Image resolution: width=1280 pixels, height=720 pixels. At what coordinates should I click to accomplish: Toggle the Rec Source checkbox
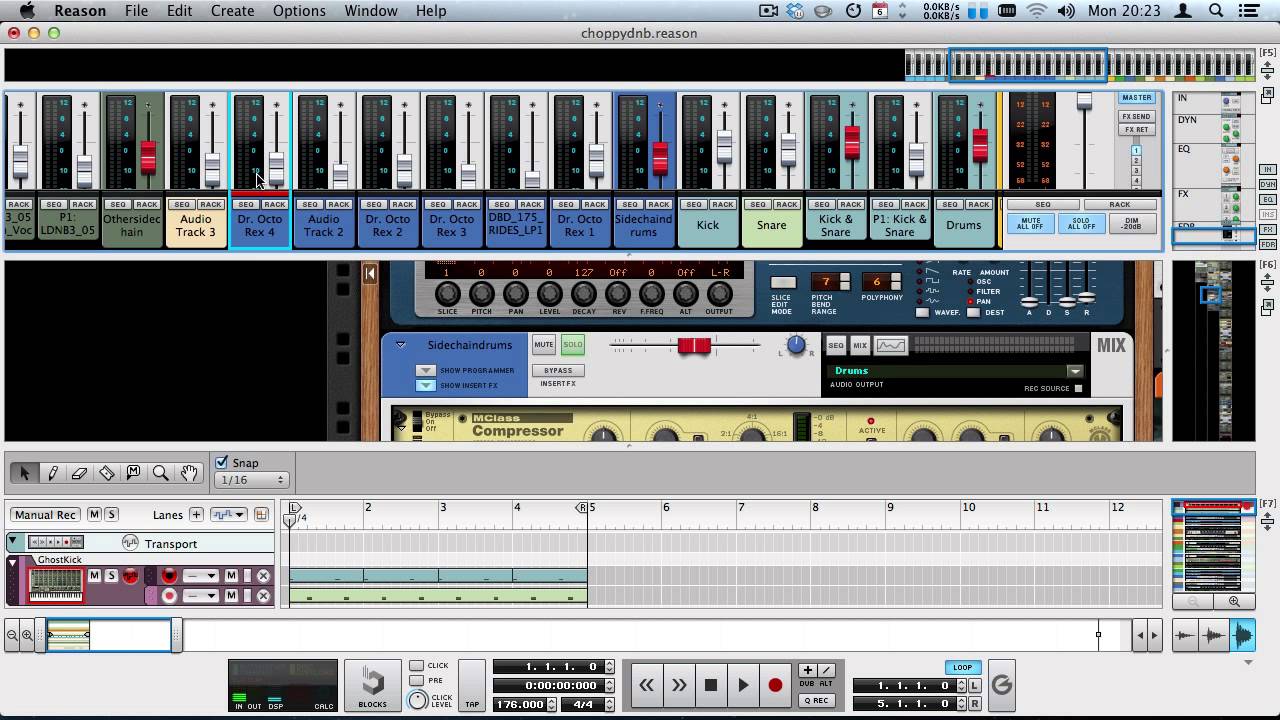click(1078, 389)
